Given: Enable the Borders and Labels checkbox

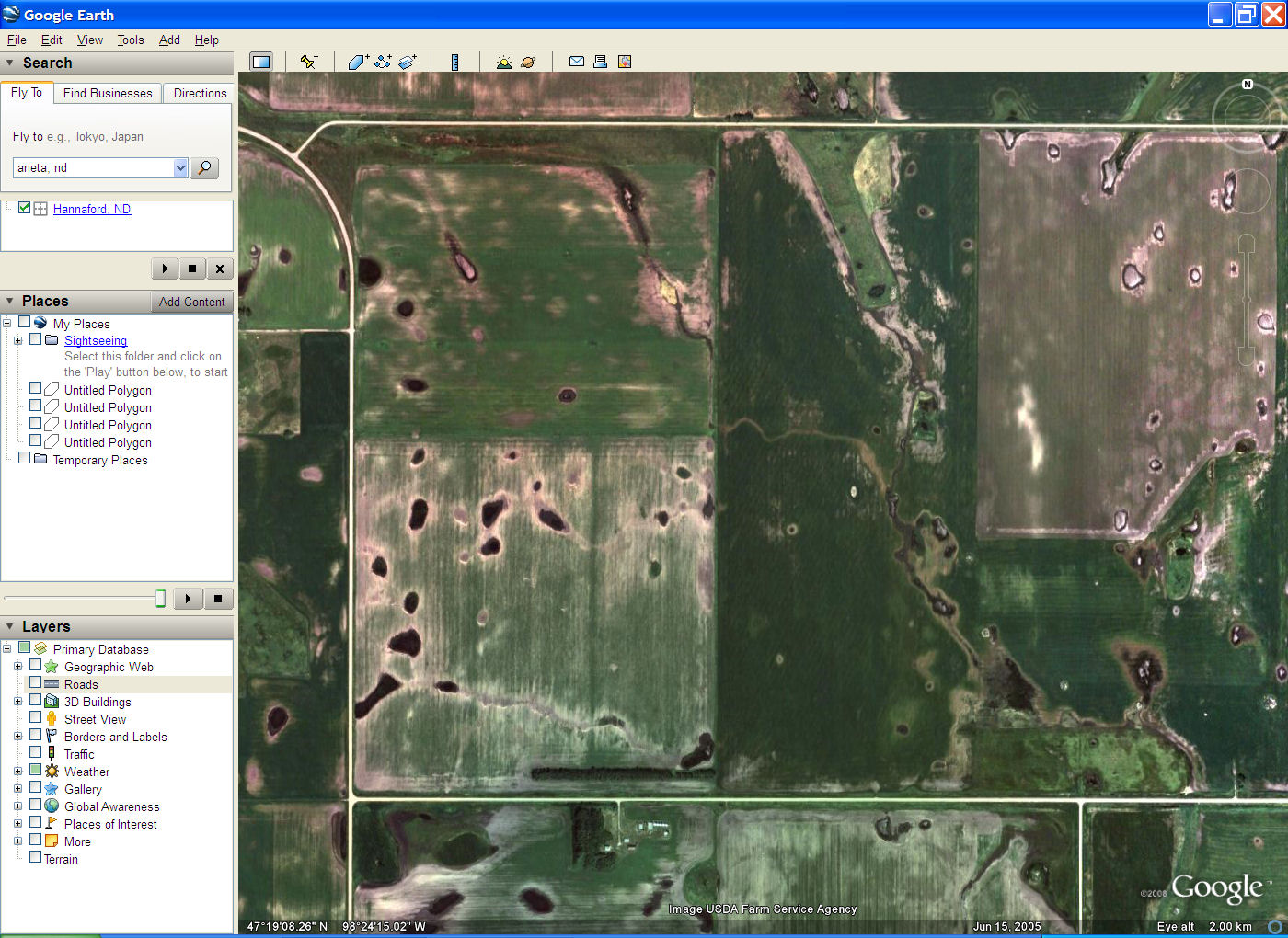Looking at the screenshot, I should 35,735.
